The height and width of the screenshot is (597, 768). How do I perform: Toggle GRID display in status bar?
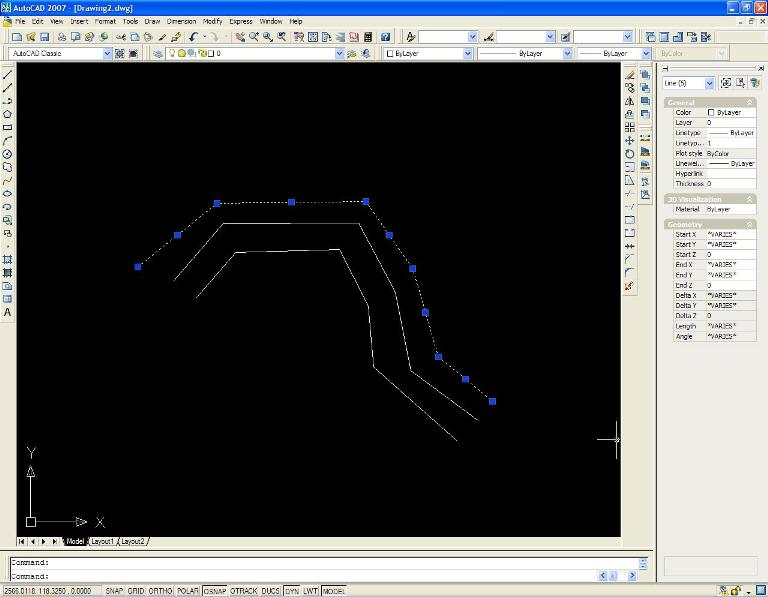click(x=136, y=591)
